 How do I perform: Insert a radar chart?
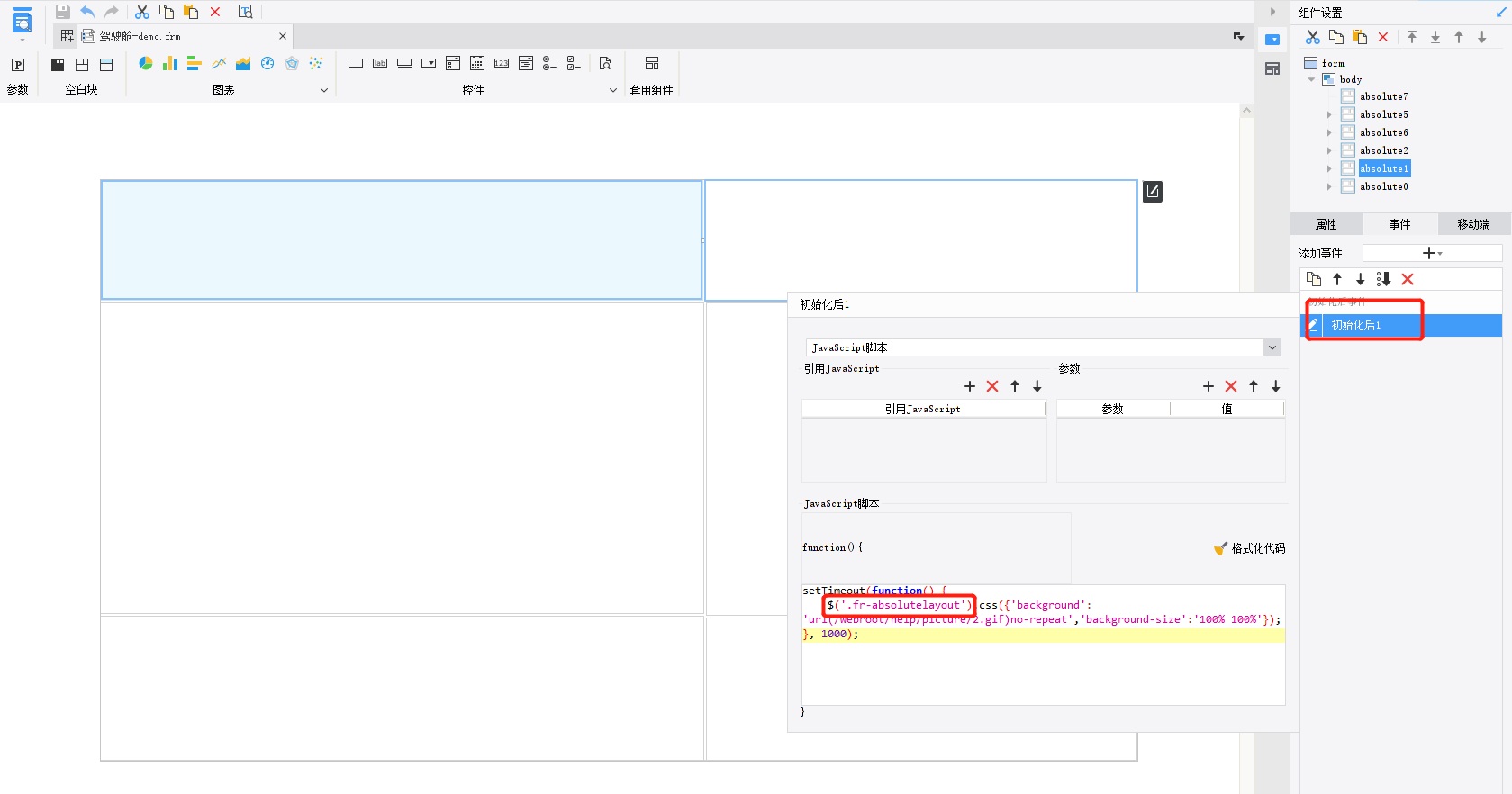click(x=292, y=63)
